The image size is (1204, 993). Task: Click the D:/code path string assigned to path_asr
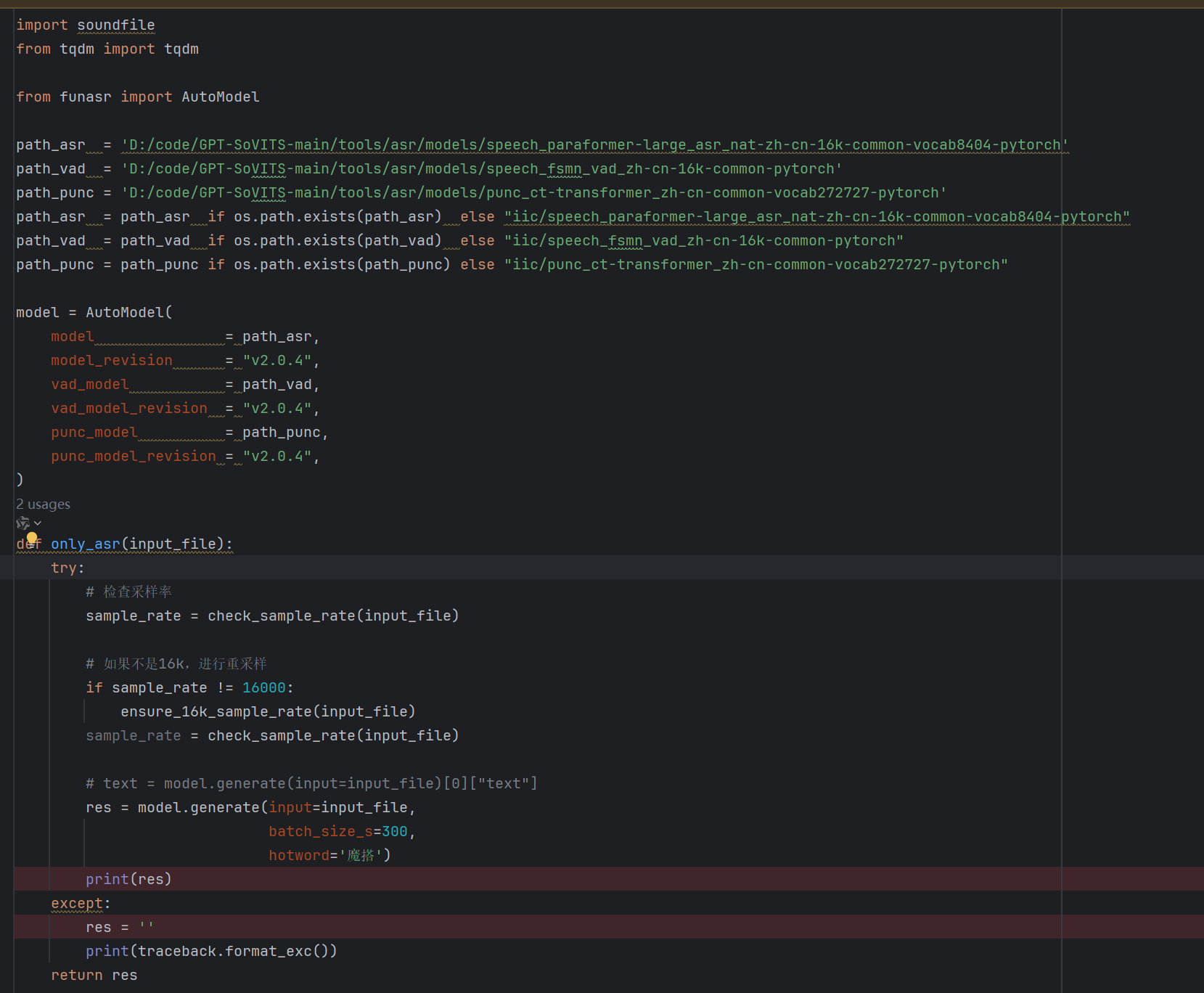(594, 144)
